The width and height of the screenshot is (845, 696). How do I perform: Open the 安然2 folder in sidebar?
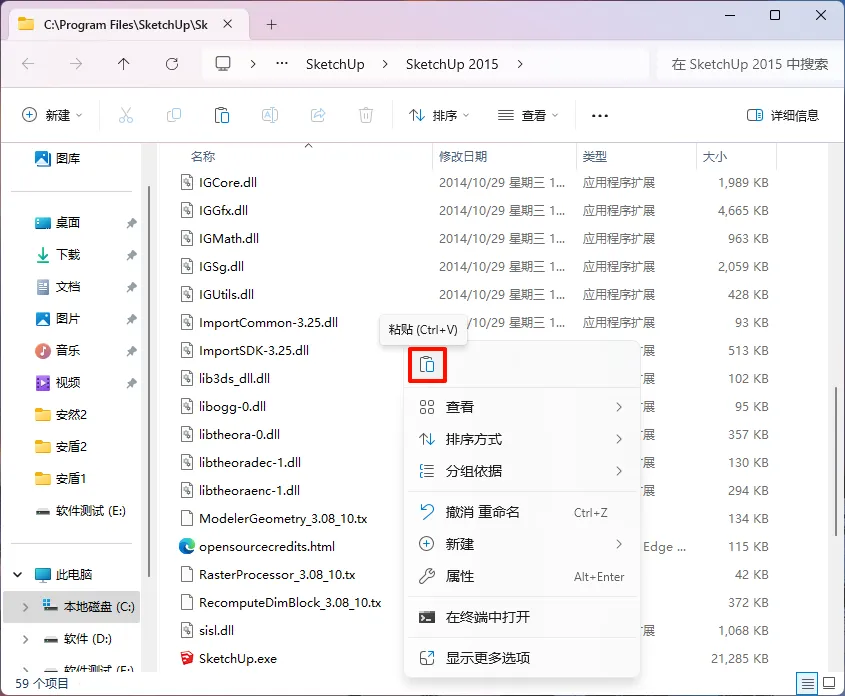tap(60, 415)
